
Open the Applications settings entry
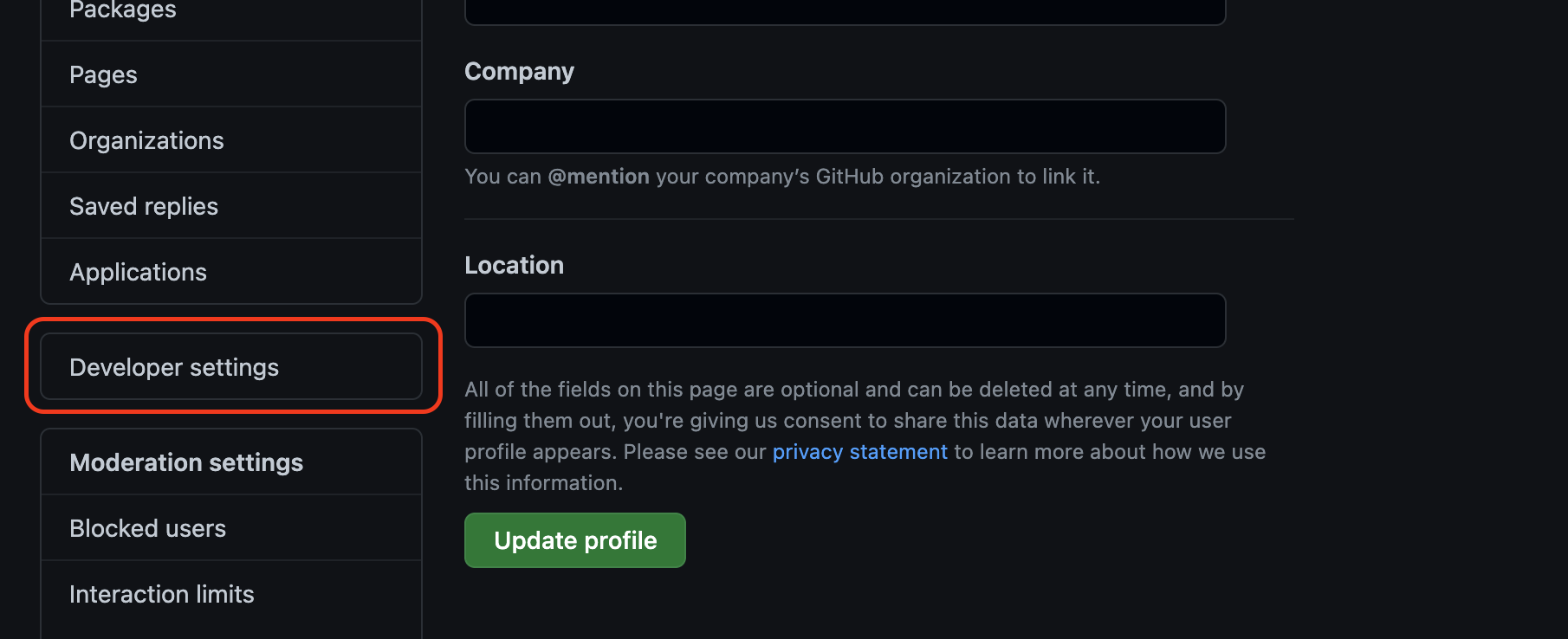231,272
